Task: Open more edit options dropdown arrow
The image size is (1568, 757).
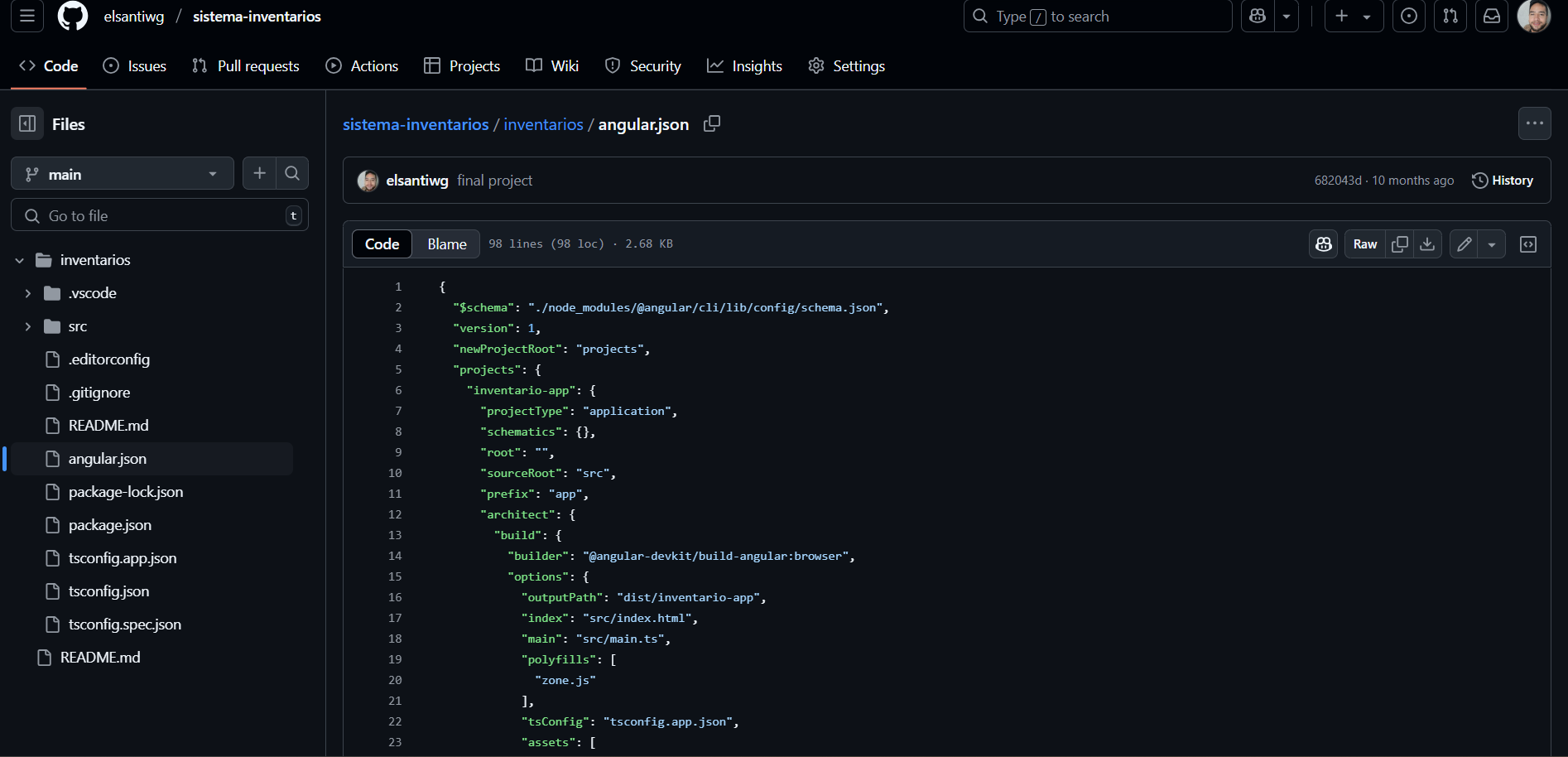Action: point(1492,244)
